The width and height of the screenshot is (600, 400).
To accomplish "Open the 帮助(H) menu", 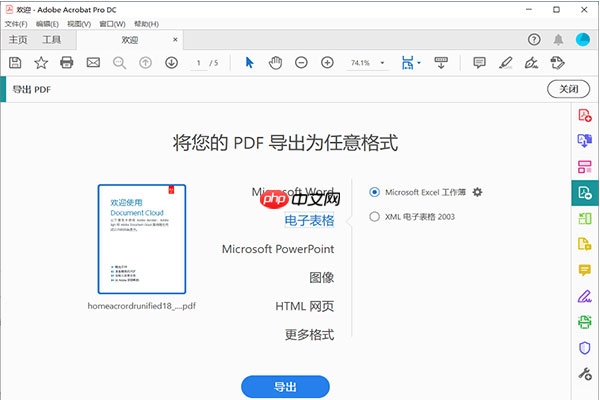I will point(146,24).
